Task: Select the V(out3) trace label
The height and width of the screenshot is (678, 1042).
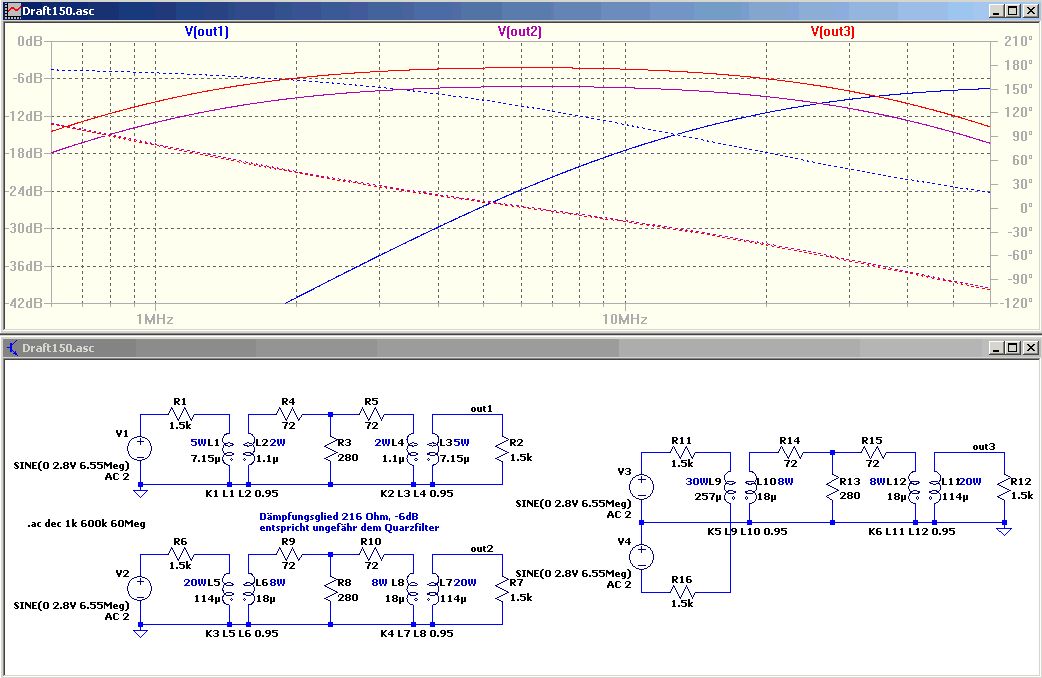Action: [833, 31]
